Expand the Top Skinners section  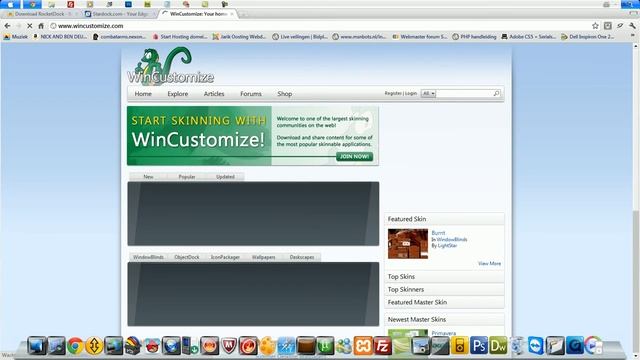(444, 289)
